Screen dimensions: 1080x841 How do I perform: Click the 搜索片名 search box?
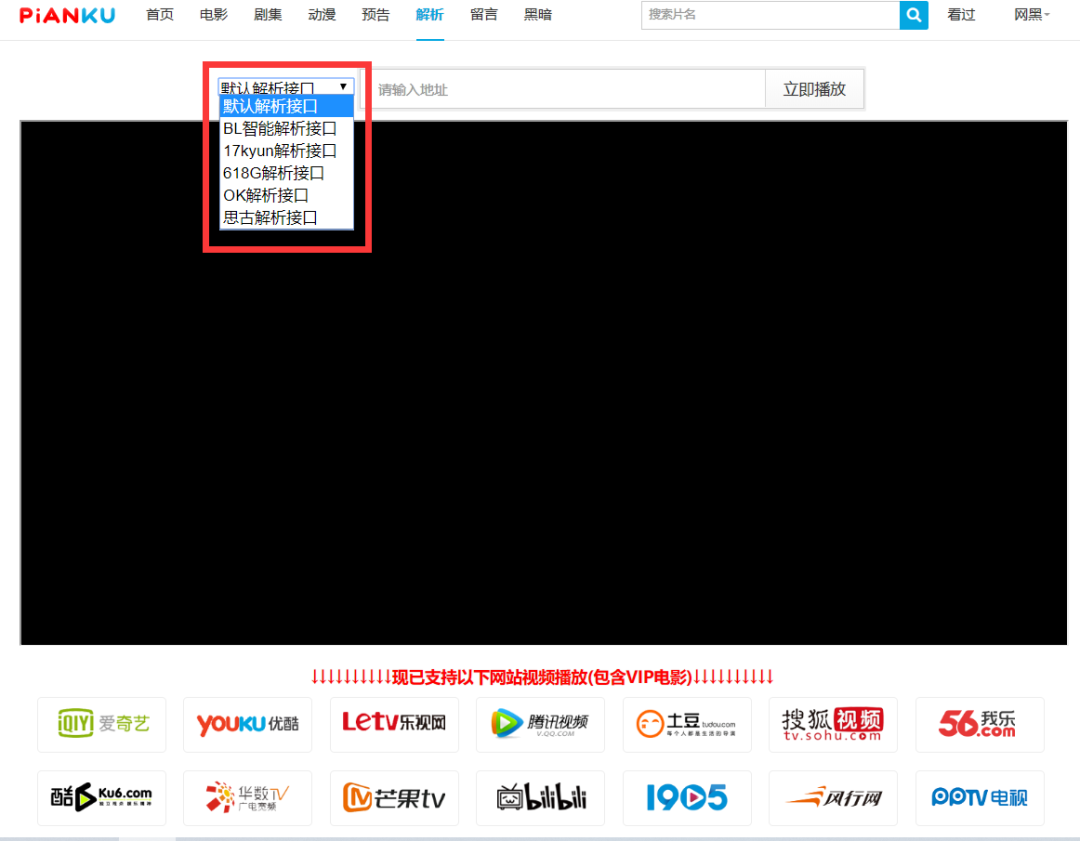point(770,15)
